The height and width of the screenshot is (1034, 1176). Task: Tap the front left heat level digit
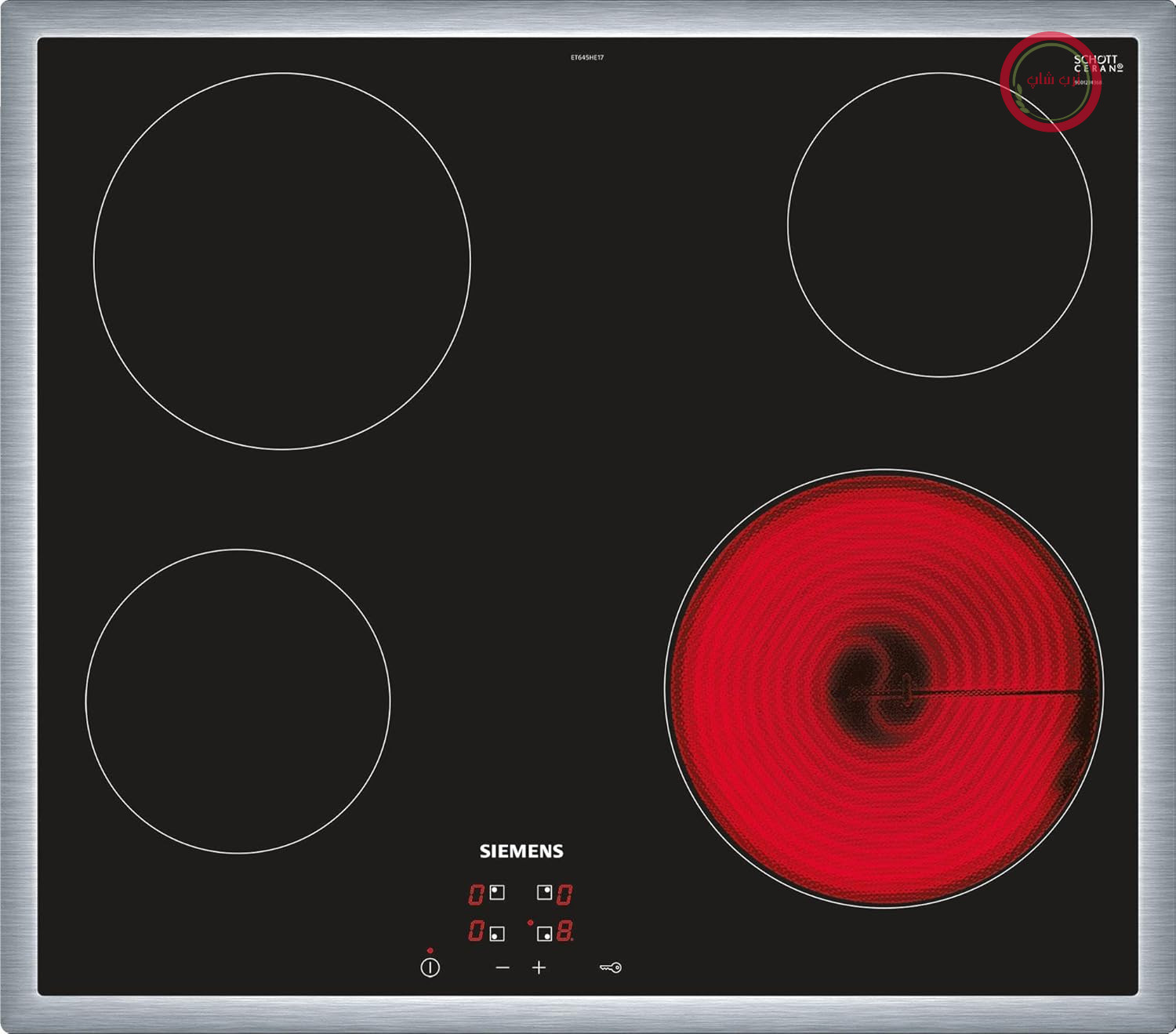[x=476, y=931]
